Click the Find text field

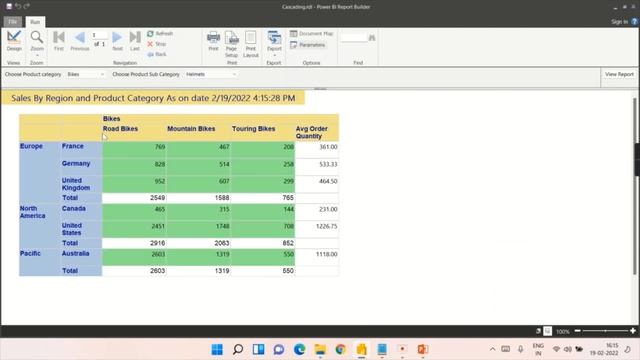click(x=354, y=38)
